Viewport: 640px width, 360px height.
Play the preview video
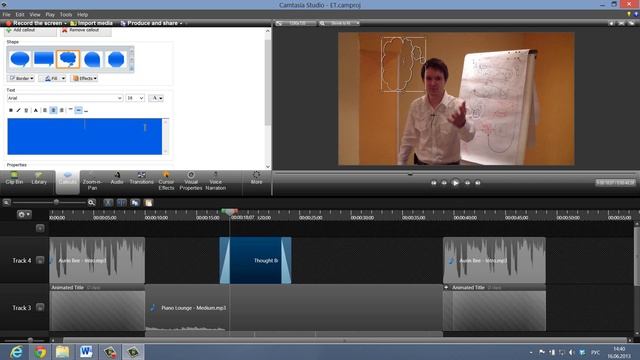(x=456, y=183)
